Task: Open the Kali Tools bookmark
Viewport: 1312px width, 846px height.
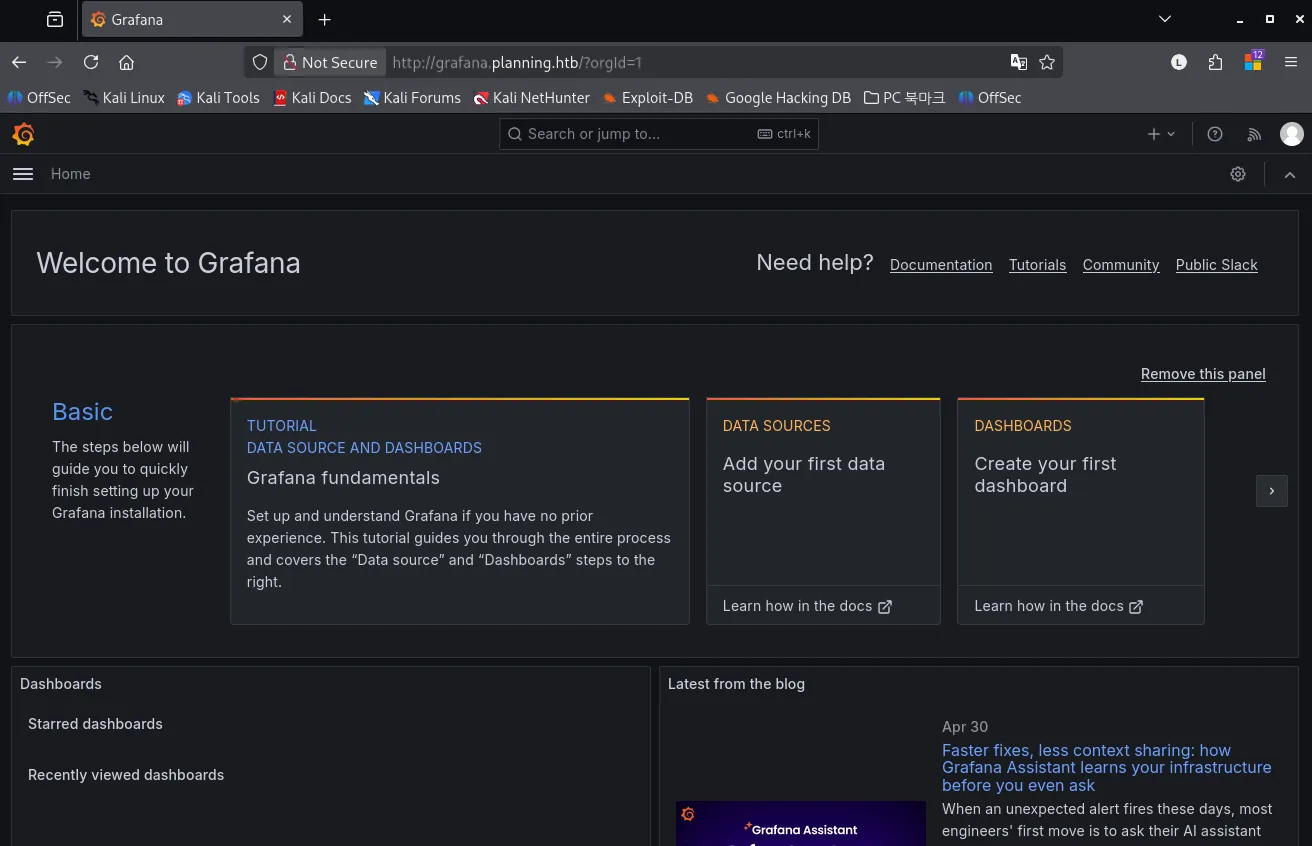Action: click(218, 98)
